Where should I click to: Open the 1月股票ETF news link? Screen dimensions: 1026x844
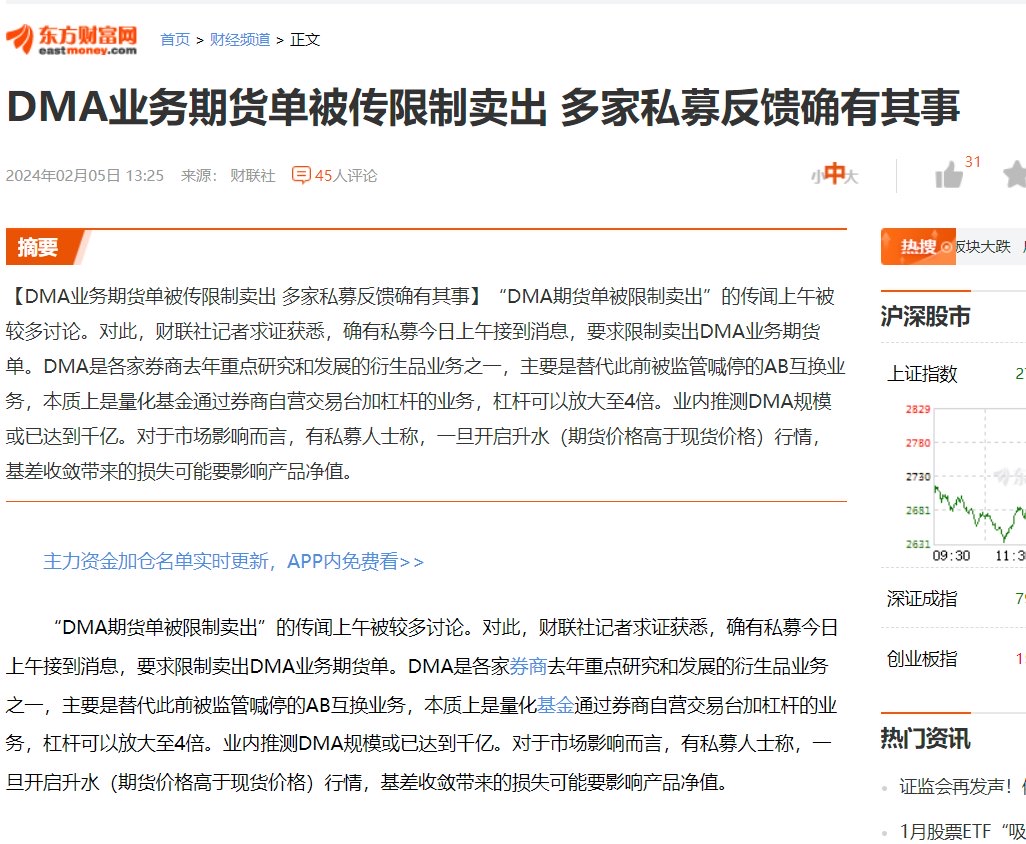click(x=962, y=832)
